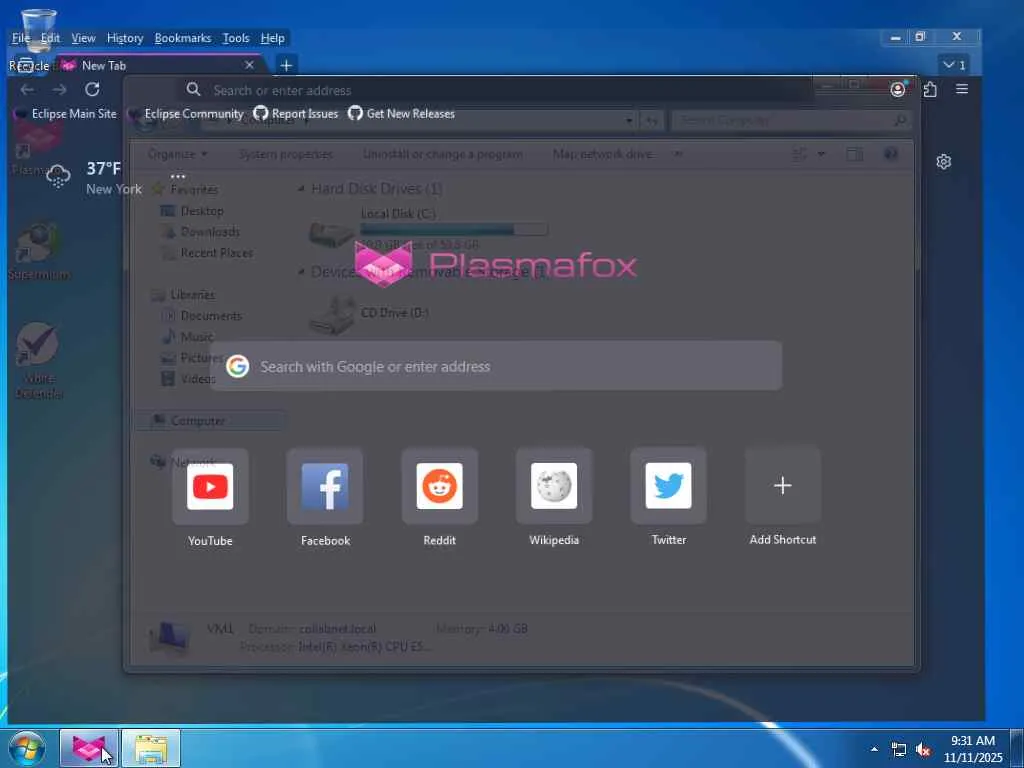
Task: Select the Supermium desktop shortcut
Action: point(38,251)
